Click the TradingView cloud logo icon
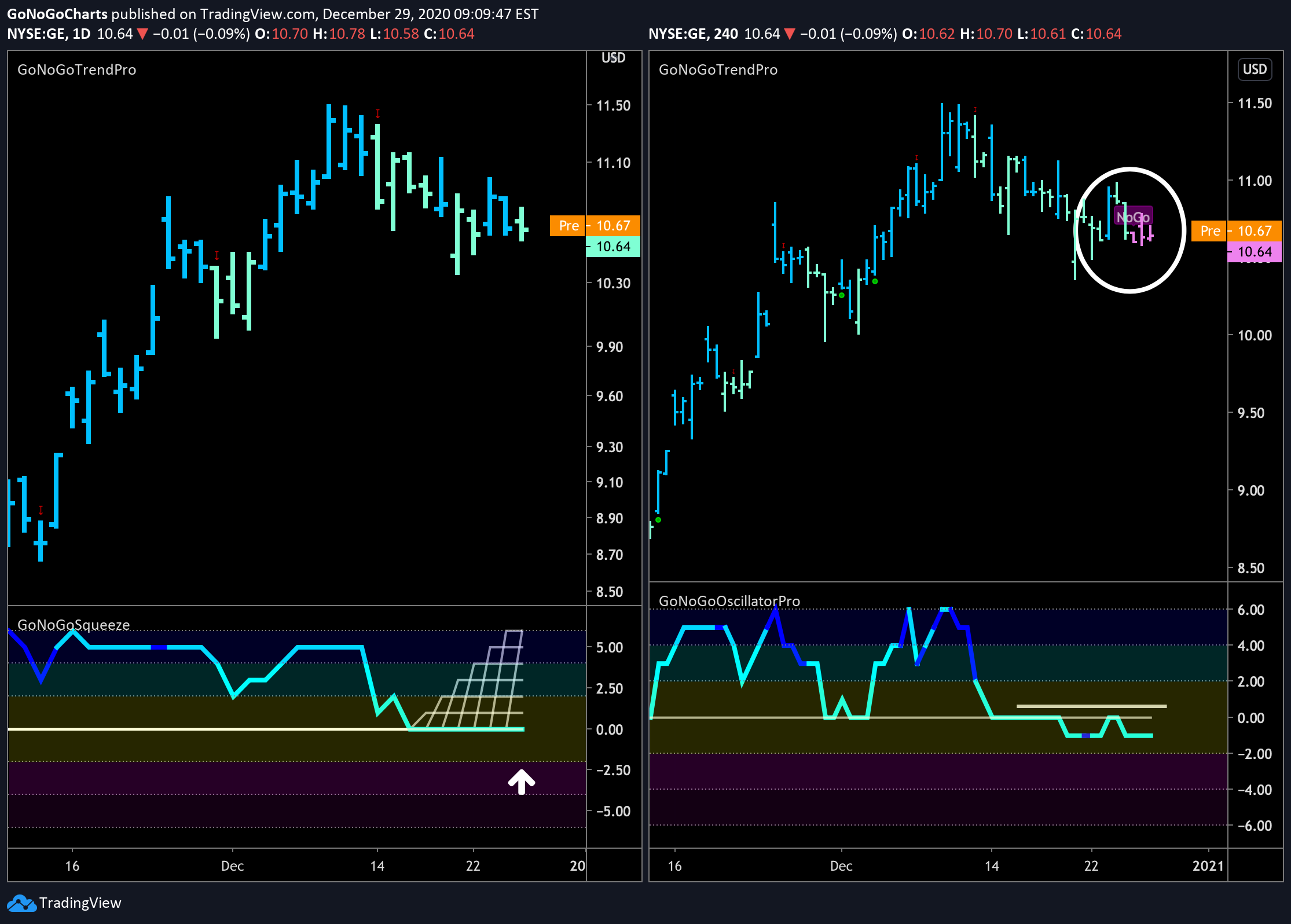 tap(21, 903)
